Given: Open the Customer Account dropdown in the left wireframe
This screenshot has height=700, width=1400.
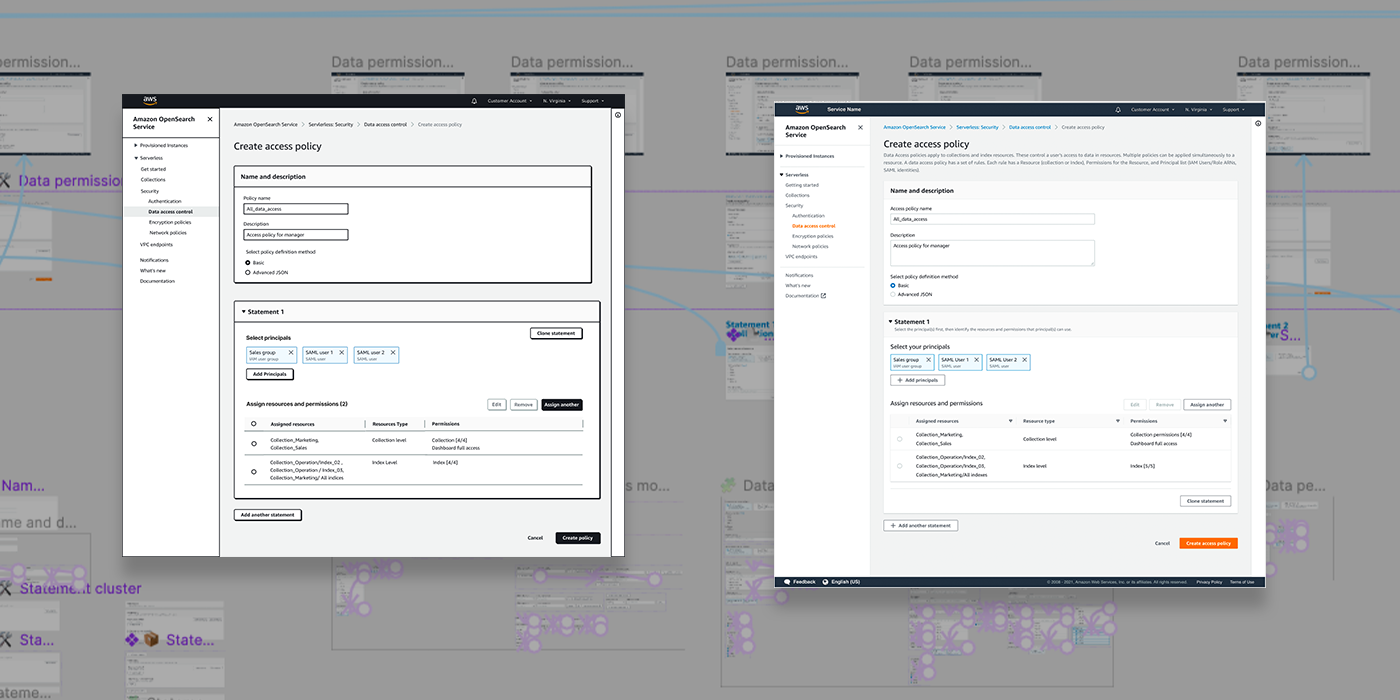Looking at the screenshot, I should point(509,101).
